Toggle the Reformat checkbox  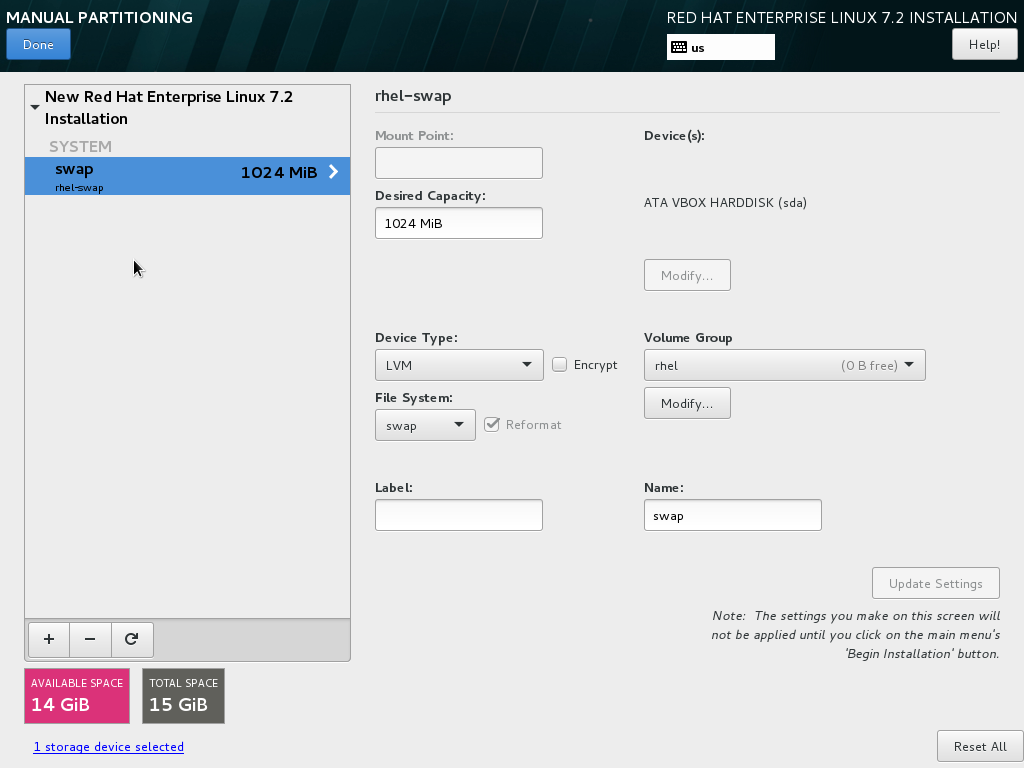tap(492, 424)
